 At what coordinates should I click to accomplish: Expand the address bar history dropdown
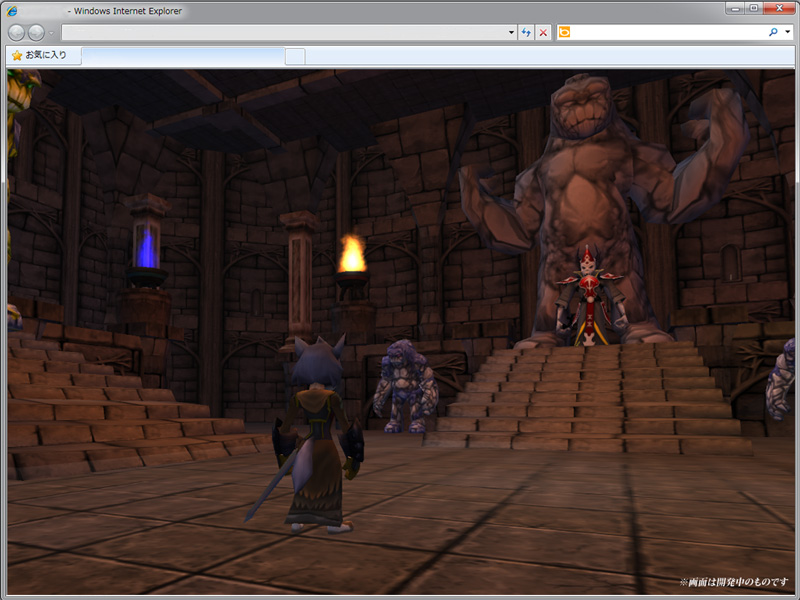[x=512, y=33]
